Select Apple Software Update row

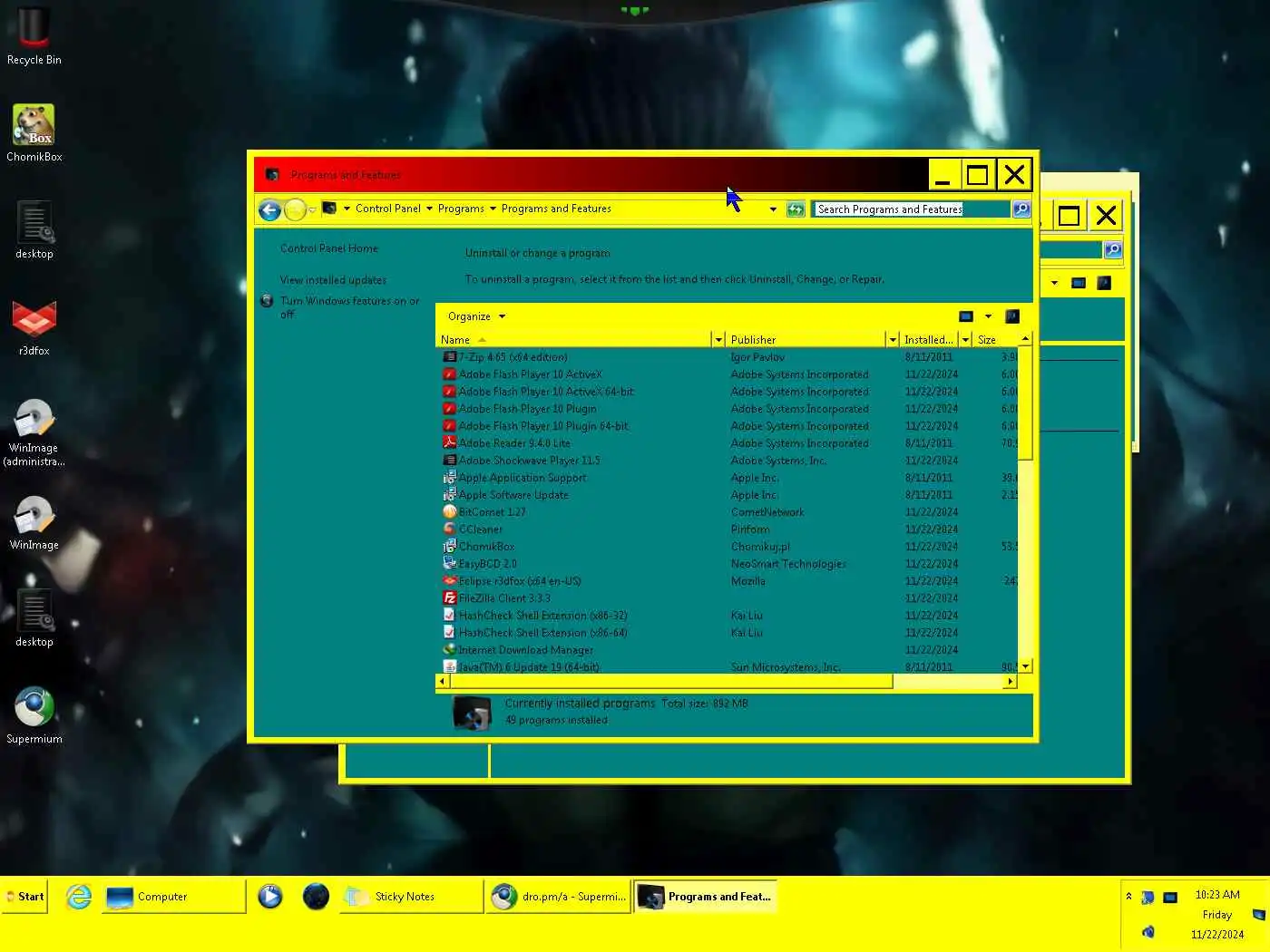(x=728, y=495)
